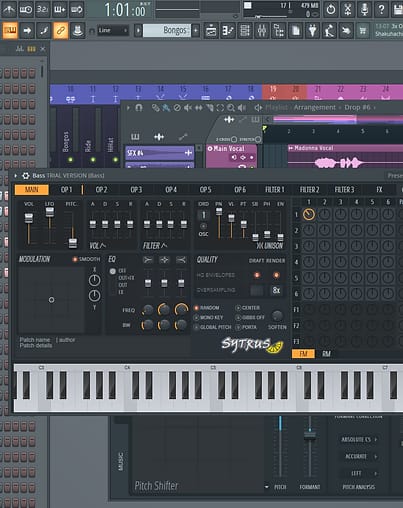Expand the LEFT option arrow
The height and width of the screenshot is (508, 403).
click(376, 473)
